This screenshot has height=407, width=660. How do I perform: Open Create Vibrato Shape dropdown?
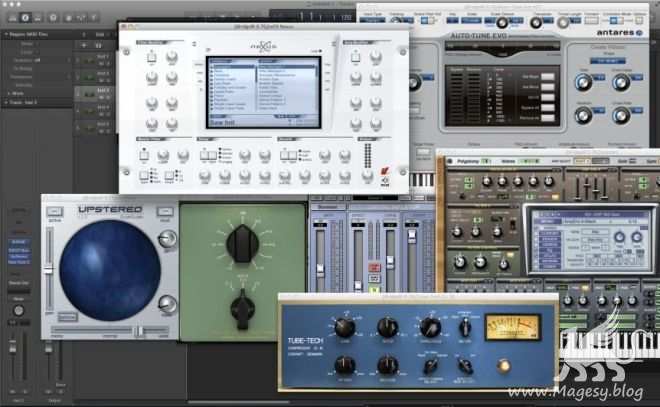click(x=607, y=61)
